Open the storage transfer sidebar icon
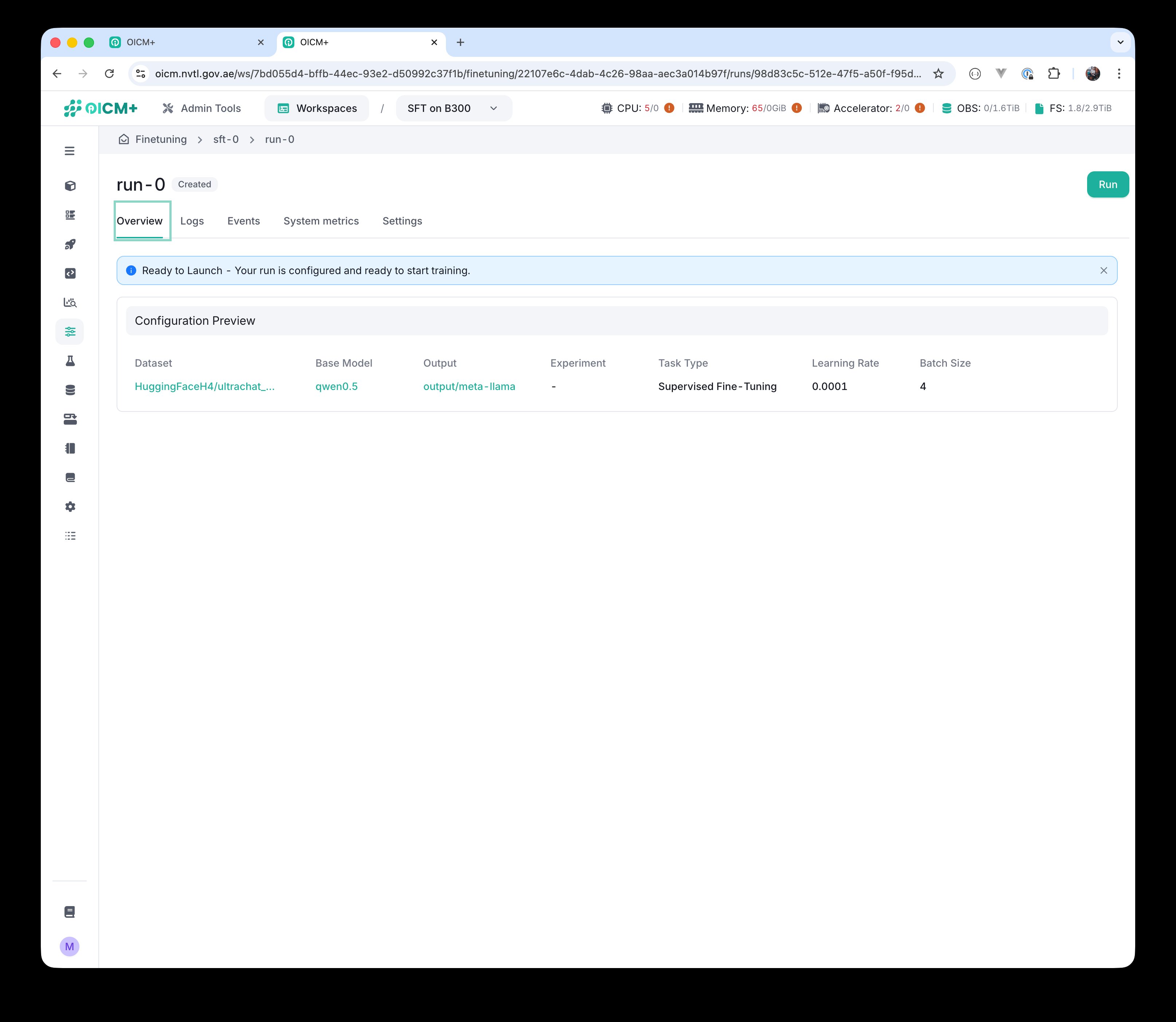This screenshot has width=1176, height=1022. pyautogui.click(x=70, y=419)
